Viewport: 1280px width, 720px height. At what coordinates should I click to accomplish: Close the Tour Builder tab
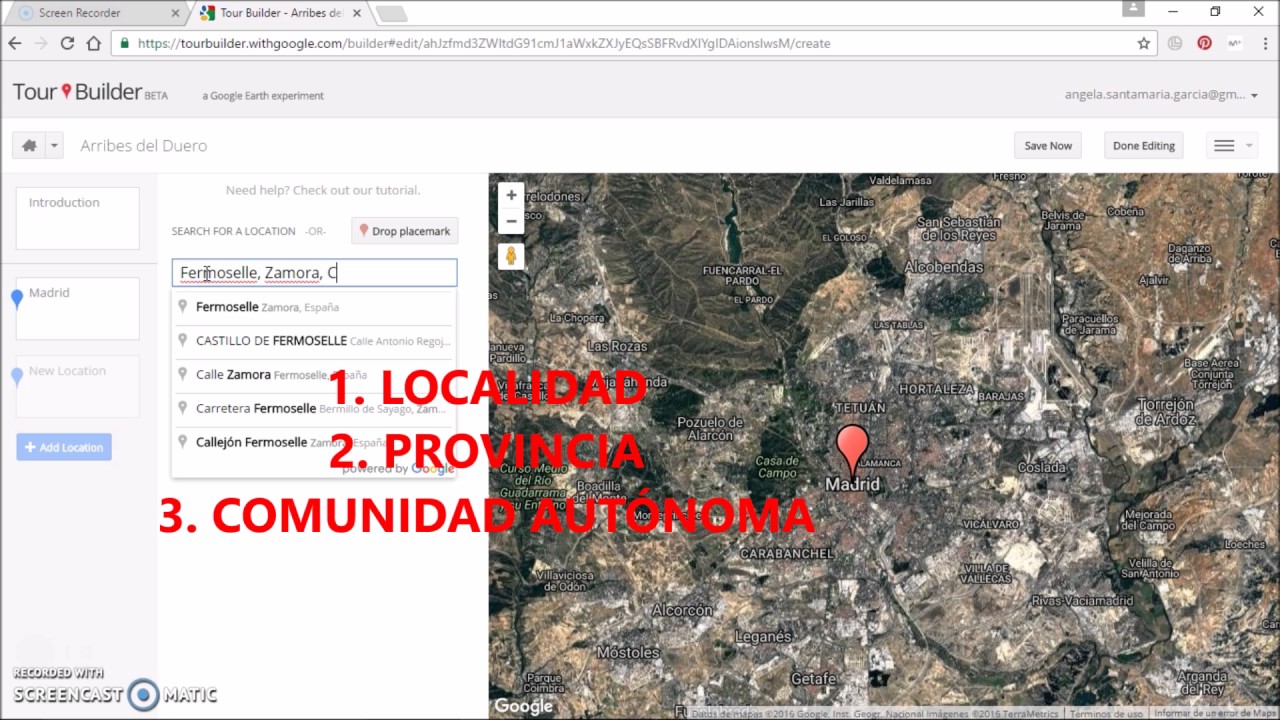click(356, 13)
